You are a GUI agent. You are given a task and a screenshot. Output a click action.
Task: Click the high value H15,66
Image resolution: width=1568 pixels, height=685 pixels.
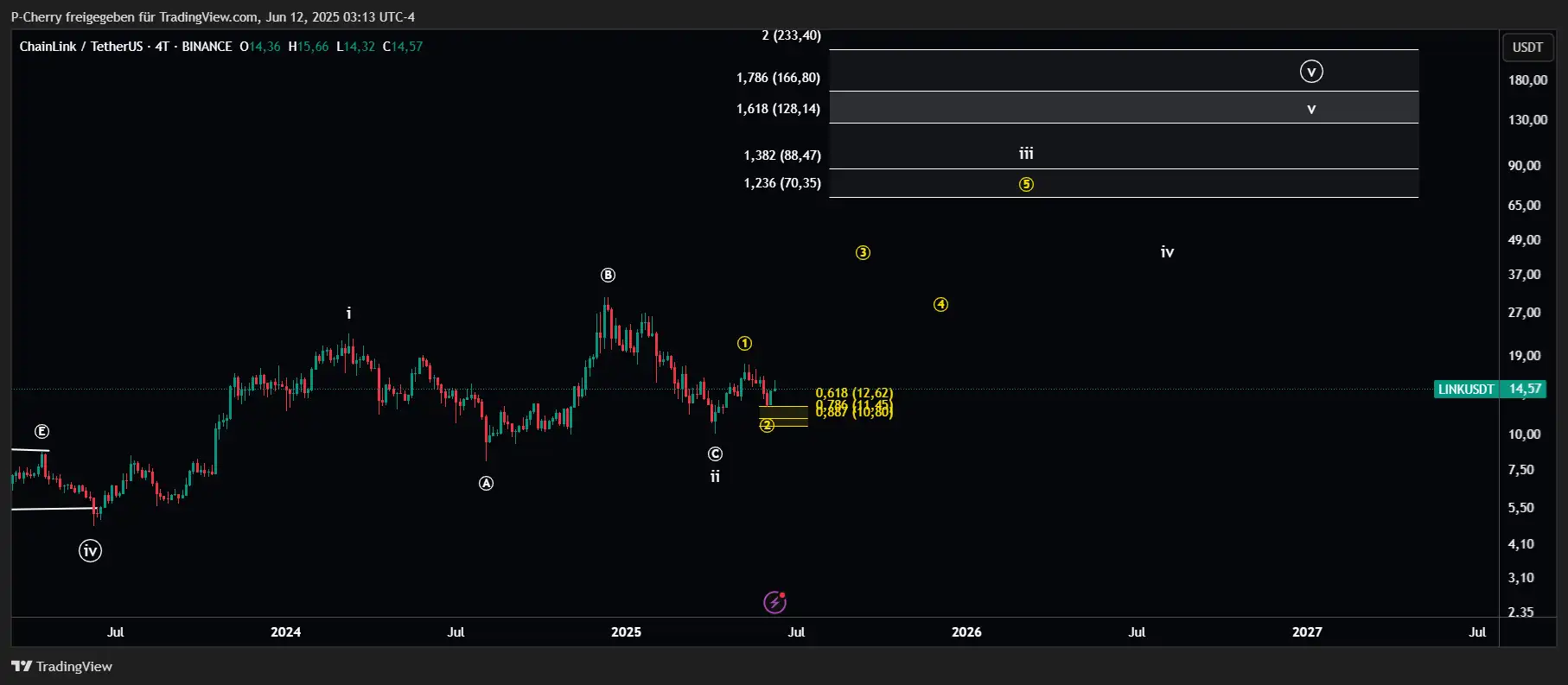pos(309,47)
